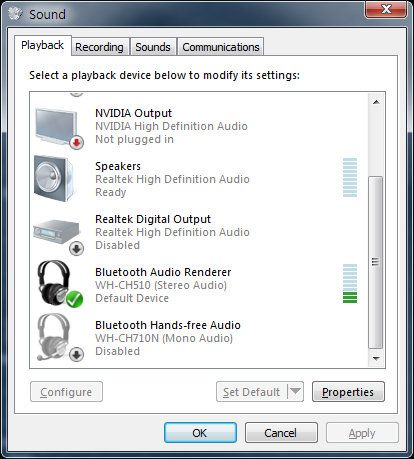Click the "WH-CH710N (Mono Audio)" text
Image resolution: width=414 pixels, height=459 pixels.
[164, 338]
